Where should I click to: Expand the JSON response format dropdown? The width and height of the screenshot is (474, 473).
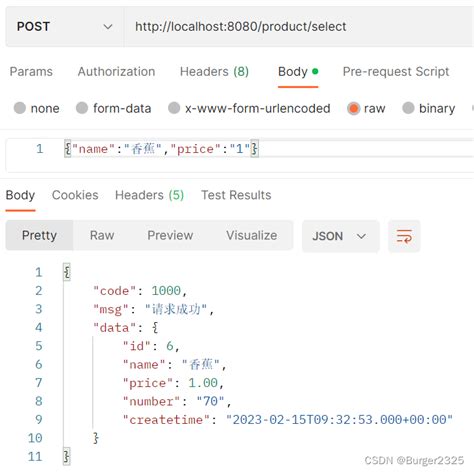pyautogui.click(x=340, y=236)
